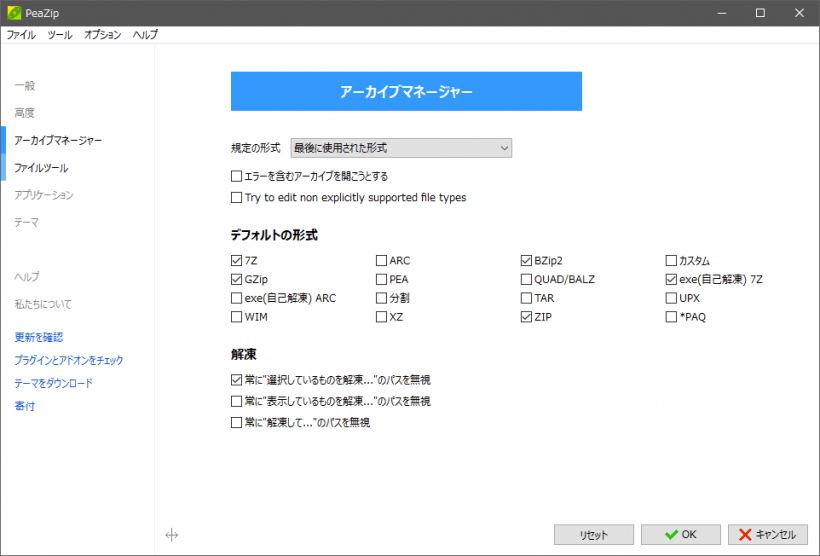Uncheck the GZip format checkbox
This screenshot has width=820, height=556.
click(236, 279)
